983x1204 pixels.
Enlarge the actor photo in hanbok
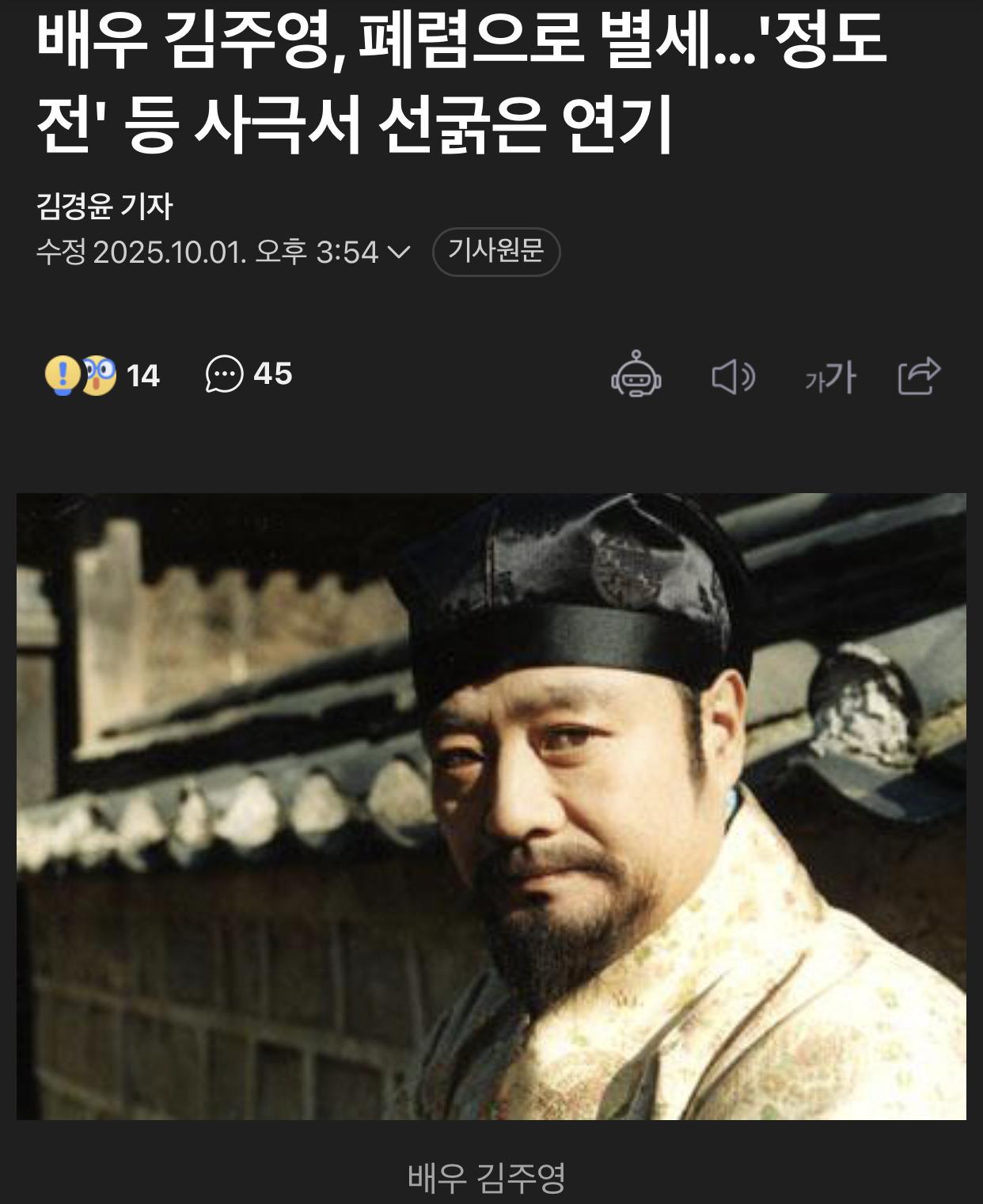(491, 806)
